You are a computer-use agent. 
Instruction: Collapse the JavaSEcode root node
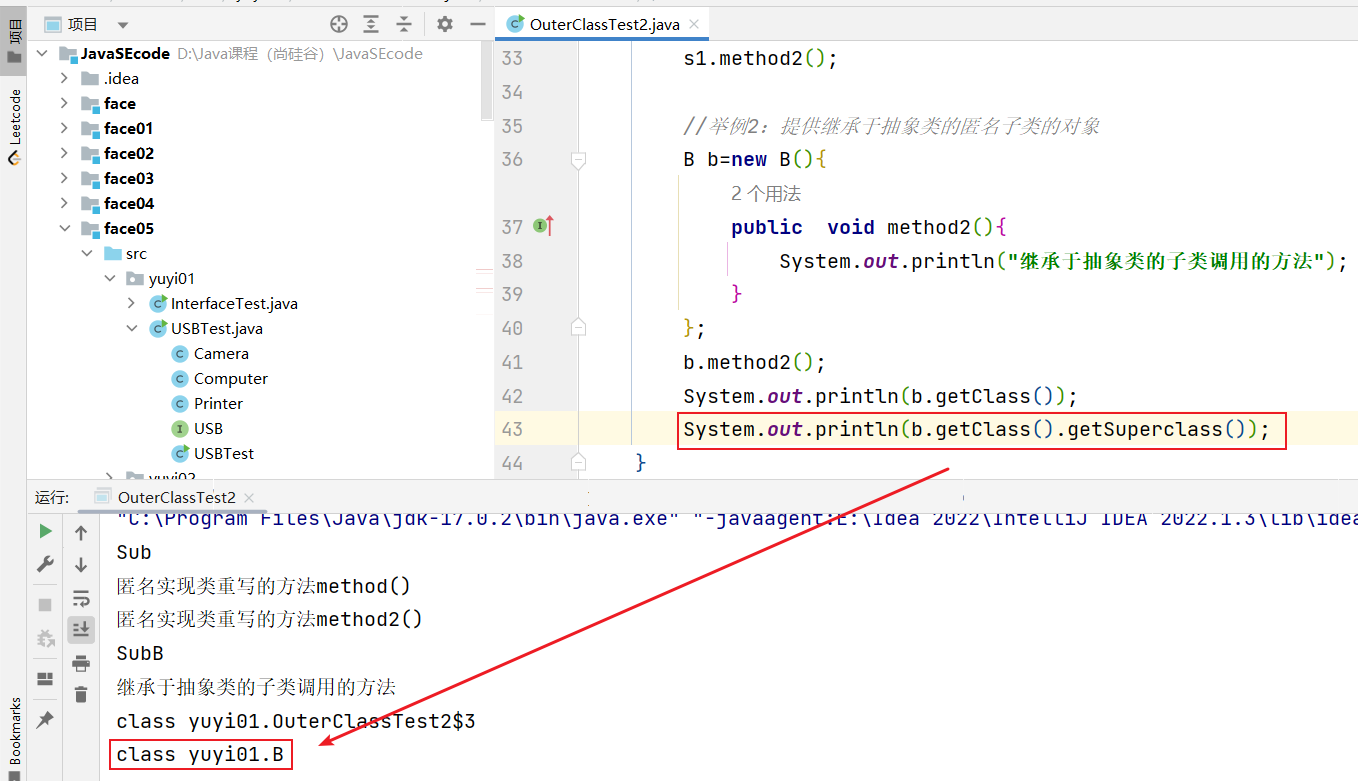click(x=42, y=54)
